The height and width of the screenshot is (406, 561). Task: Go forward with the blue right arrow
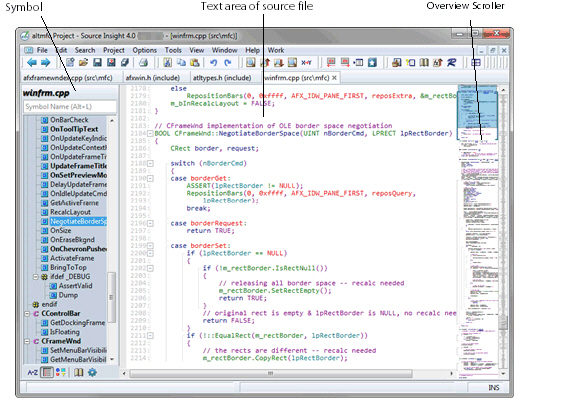(x=46, y=63)
